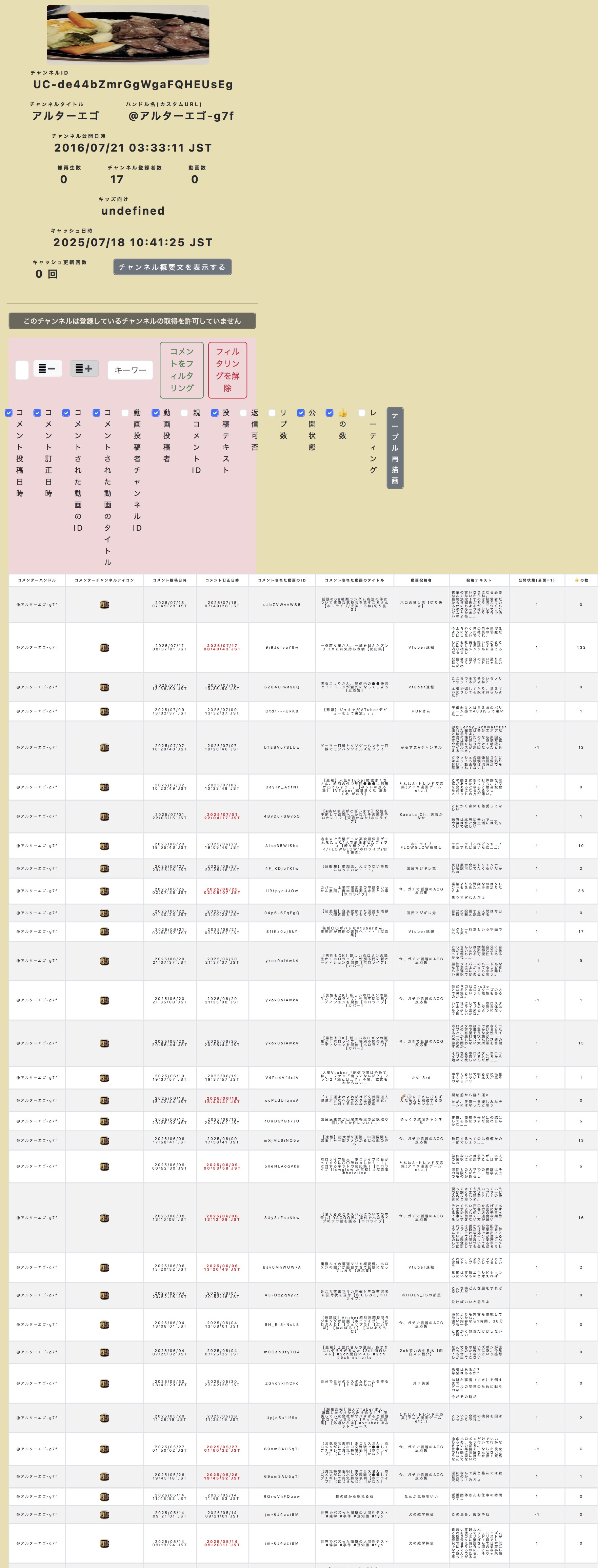Click commenter icon in row DeyTn_AcfNI
The image size is (598, 1568).
point(105,787)
